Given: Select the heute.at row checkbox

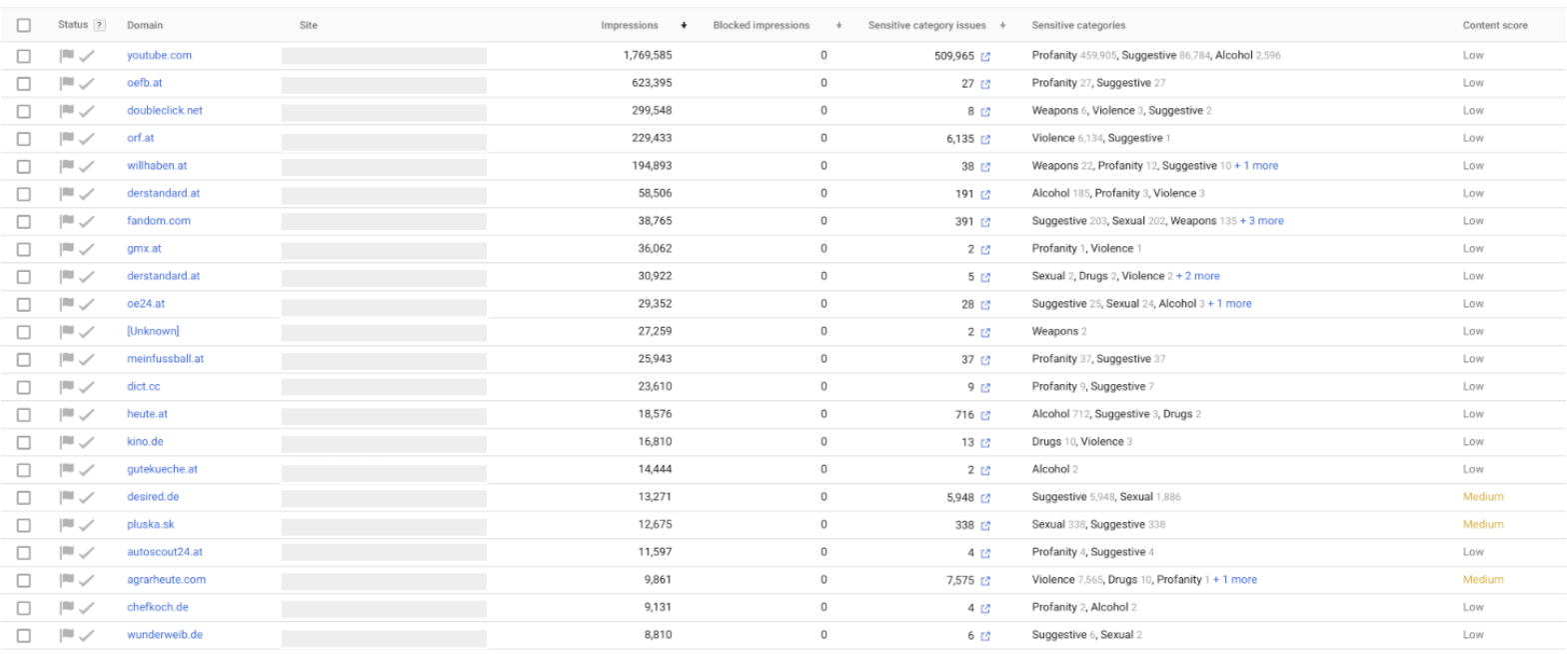Looking at the screenshot, I should (x=24, y=415).
